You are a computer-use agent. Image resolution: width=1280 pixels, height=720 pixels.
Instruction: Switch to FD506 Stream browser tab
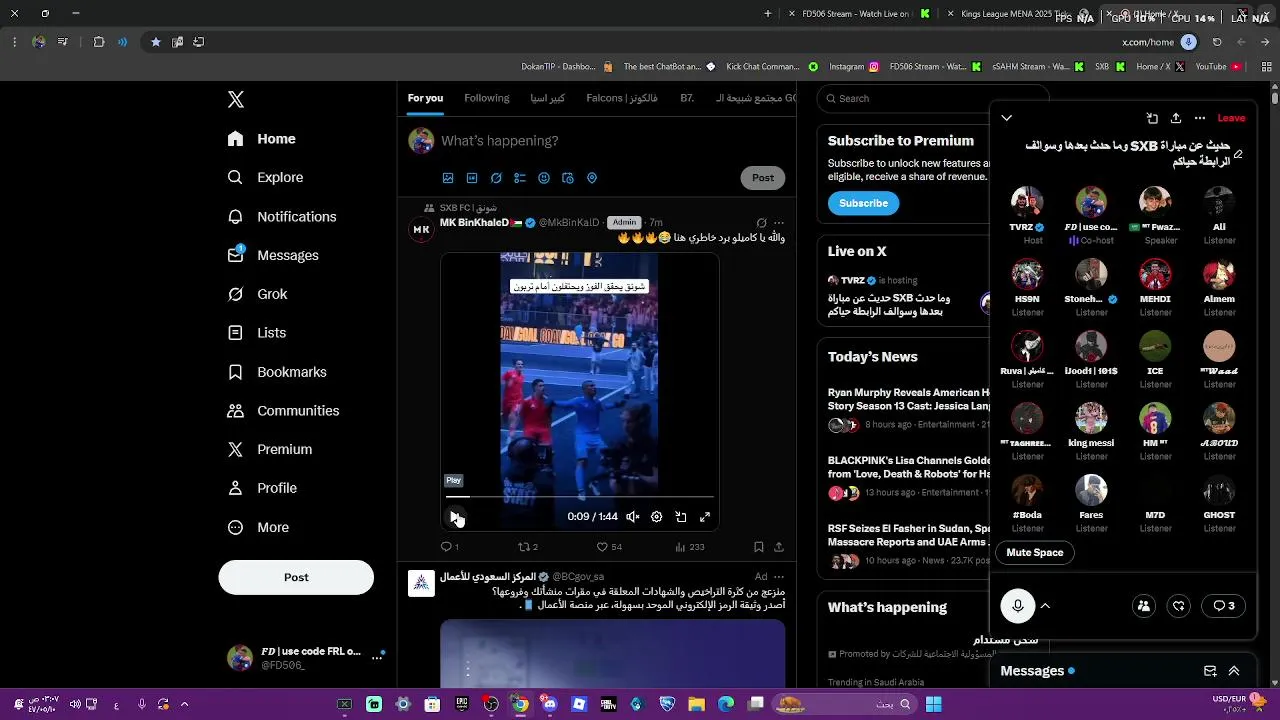tap(858, 14)
